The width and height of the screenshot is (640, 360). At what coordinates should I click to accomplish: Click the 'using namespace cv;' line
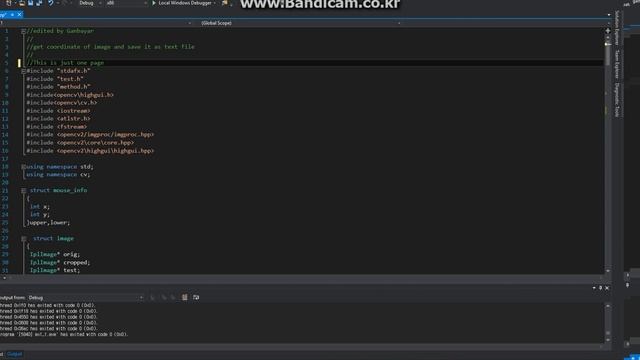point(58,174)
